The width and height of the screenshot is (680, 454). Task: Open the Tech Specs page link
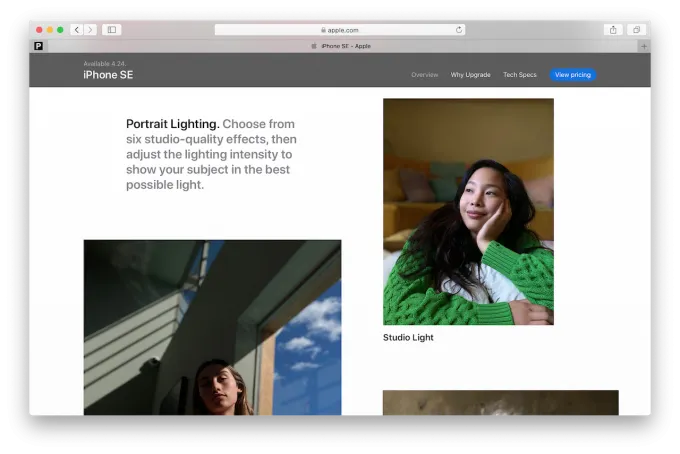pyautogui.click(x=519, y=75)
